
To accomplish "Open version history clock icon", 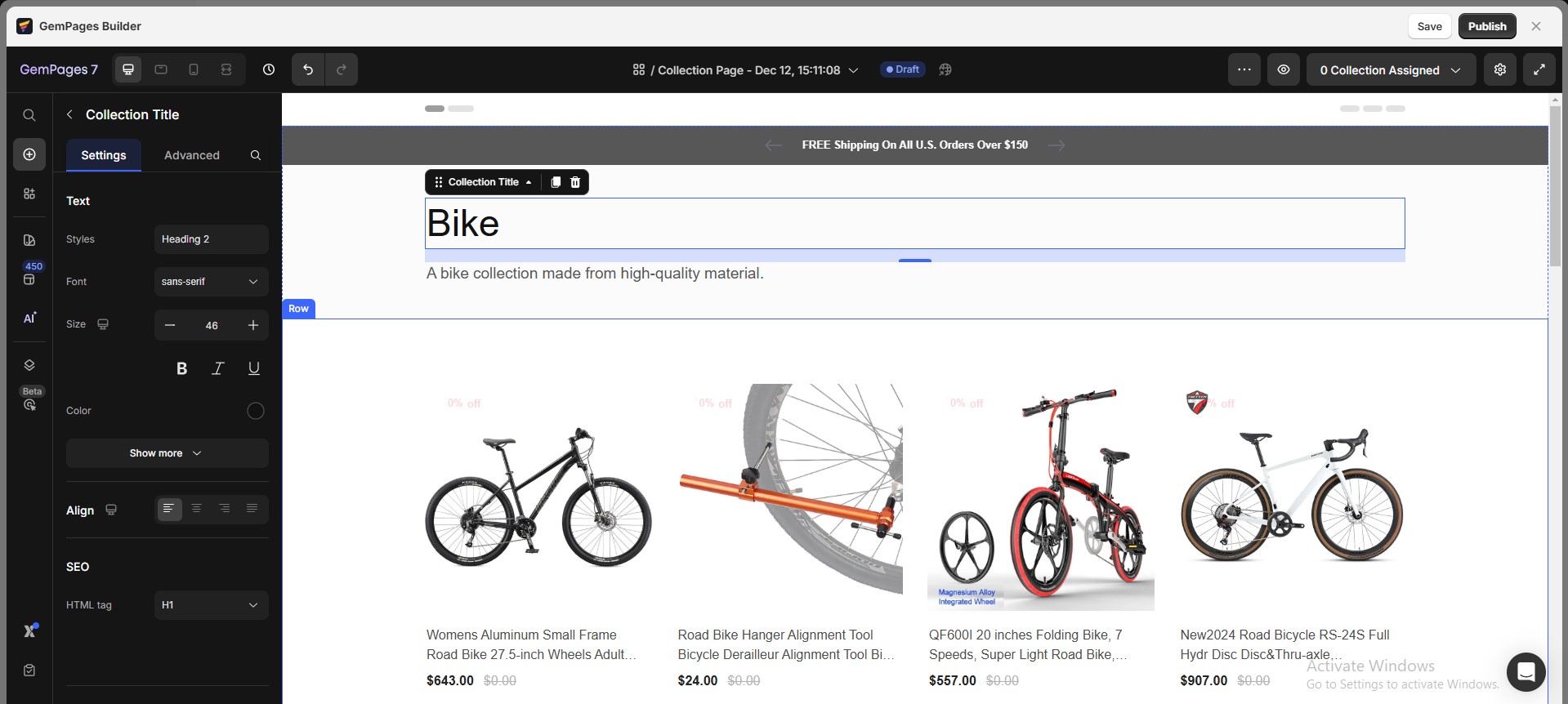I will (269, 69).
